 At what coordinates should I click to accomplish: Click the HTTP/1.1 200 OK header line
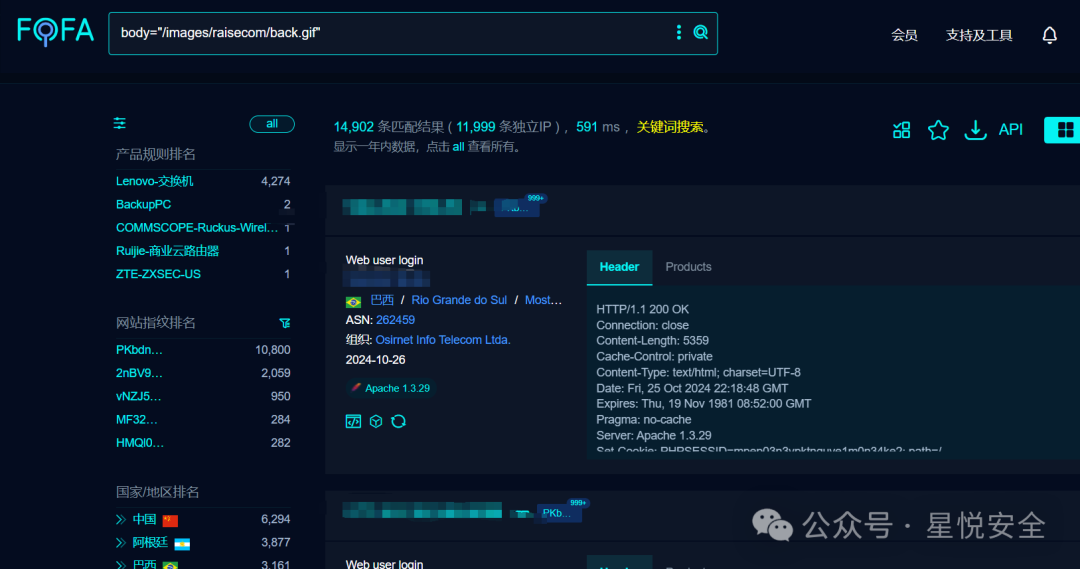[643, 309]
